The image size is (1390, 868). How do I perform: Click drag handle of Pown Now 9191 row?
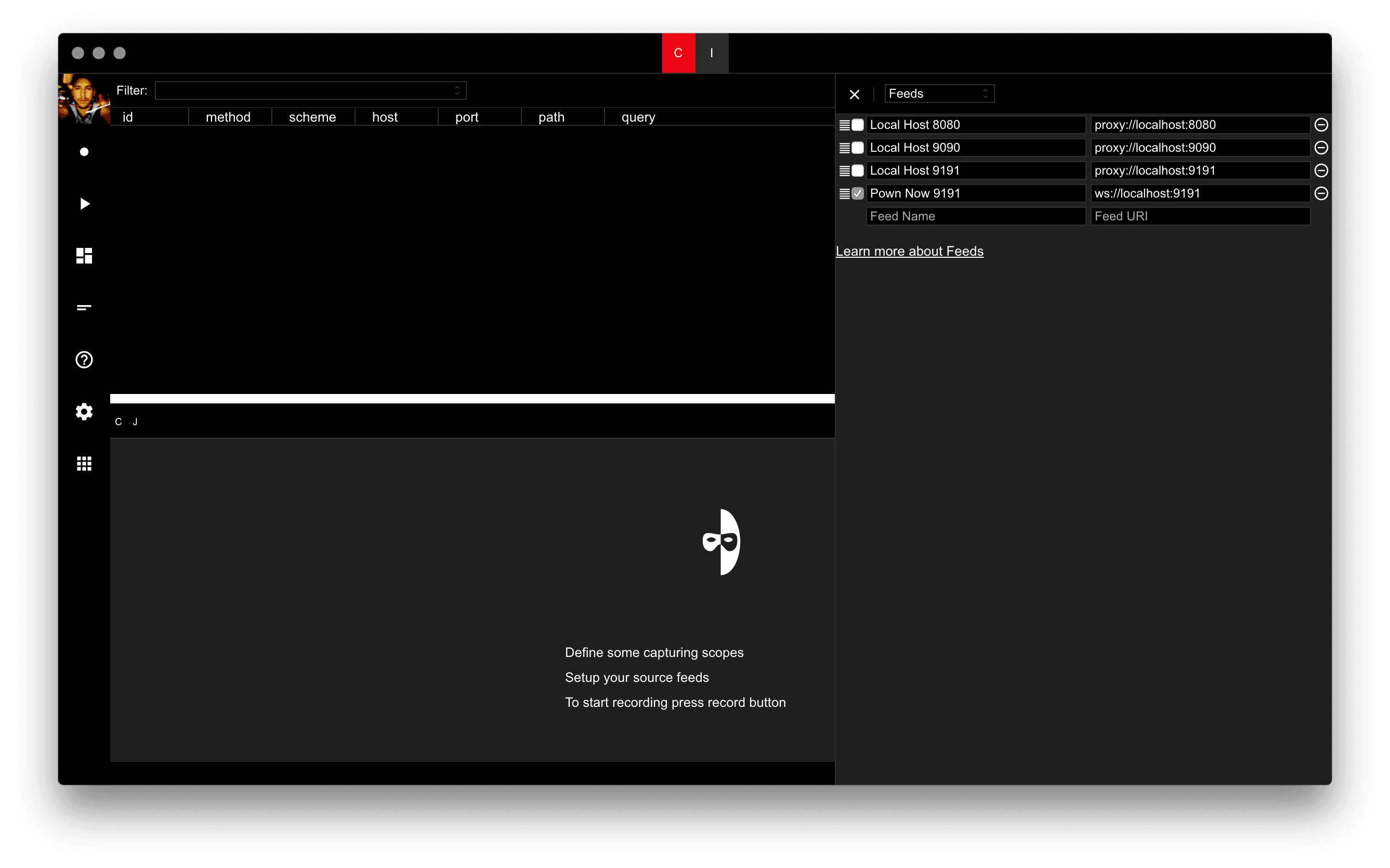tap(844, 193)
